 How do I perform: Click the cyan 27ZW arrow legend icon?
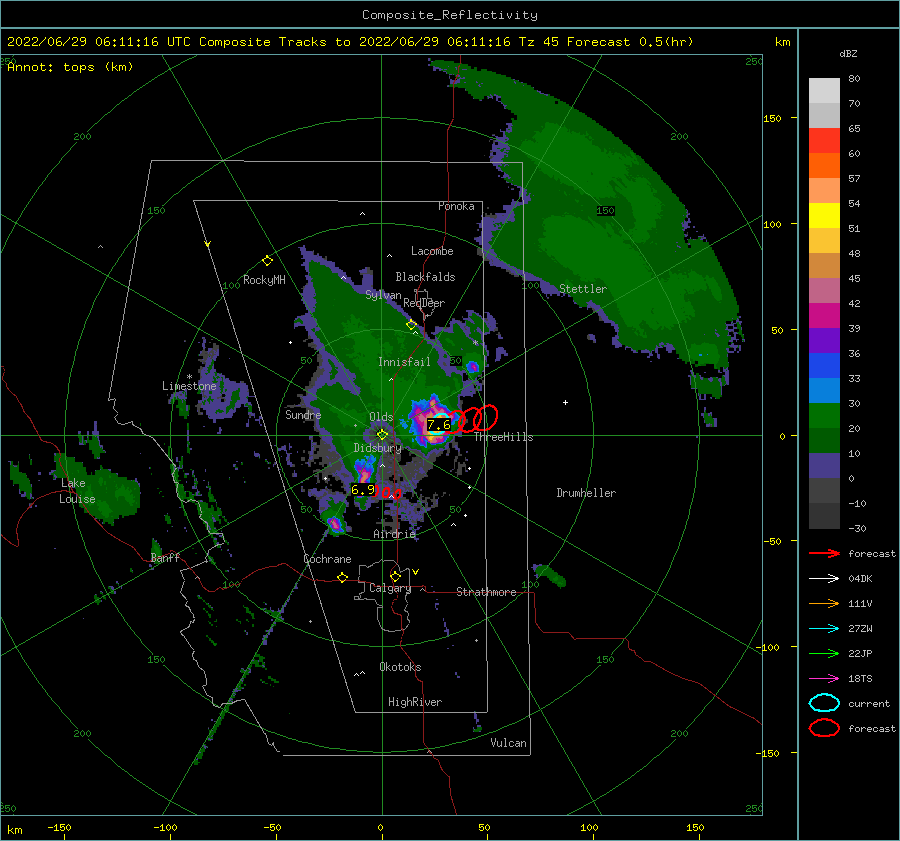coord(824,629)
